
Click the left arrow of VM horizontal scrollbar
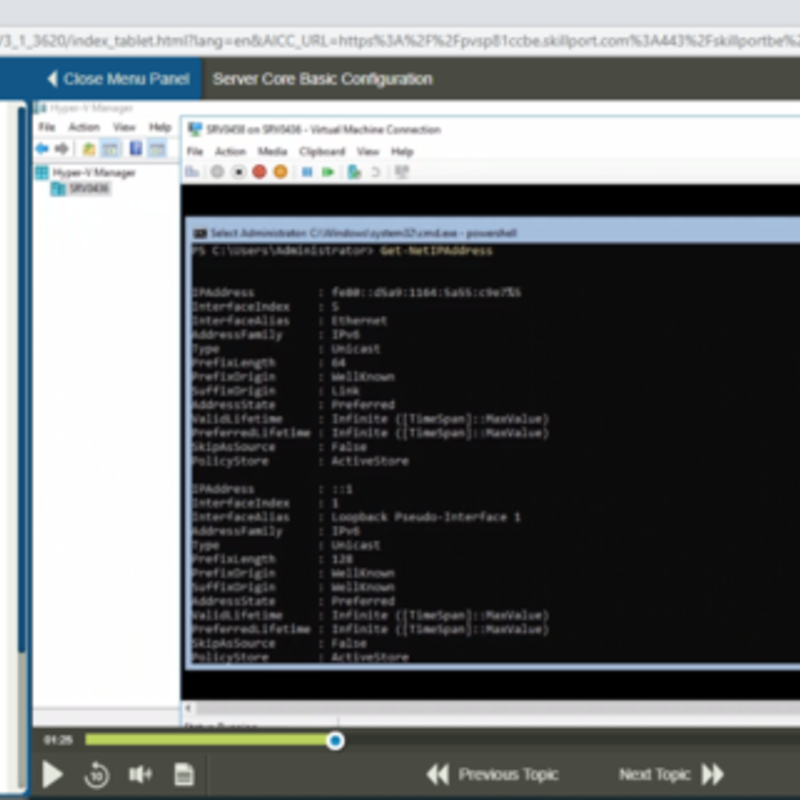pyautogui.click(x=189, y=708)
